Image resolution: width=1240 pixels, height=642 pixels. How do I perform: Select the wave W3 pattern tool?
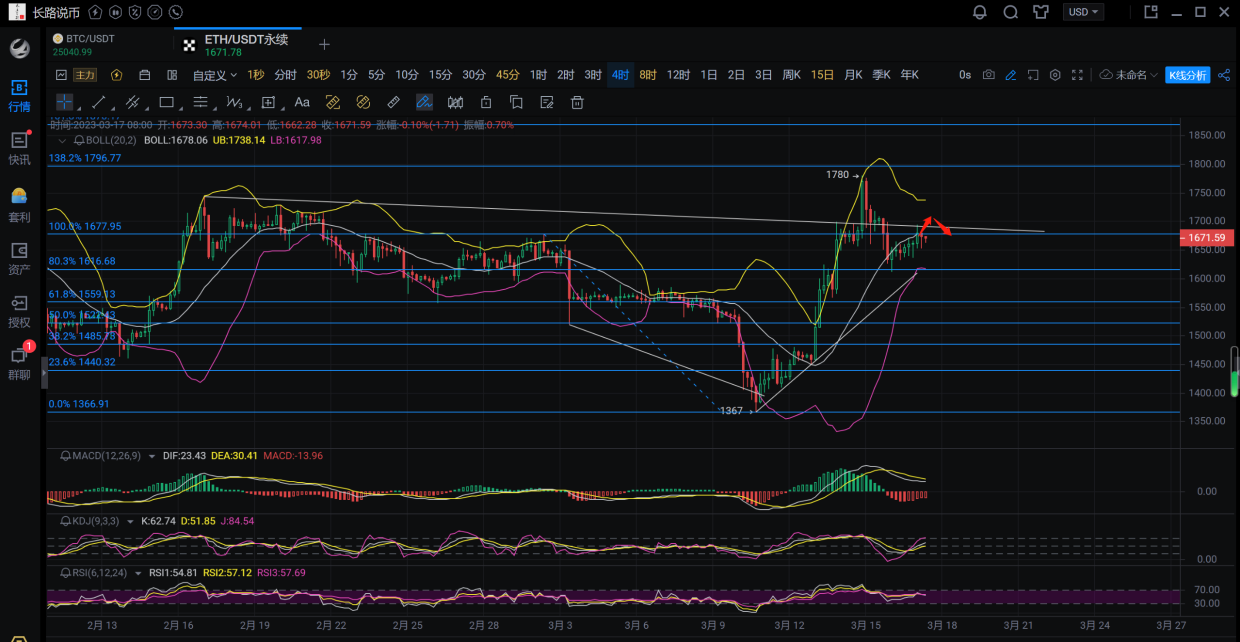[234, 102]
